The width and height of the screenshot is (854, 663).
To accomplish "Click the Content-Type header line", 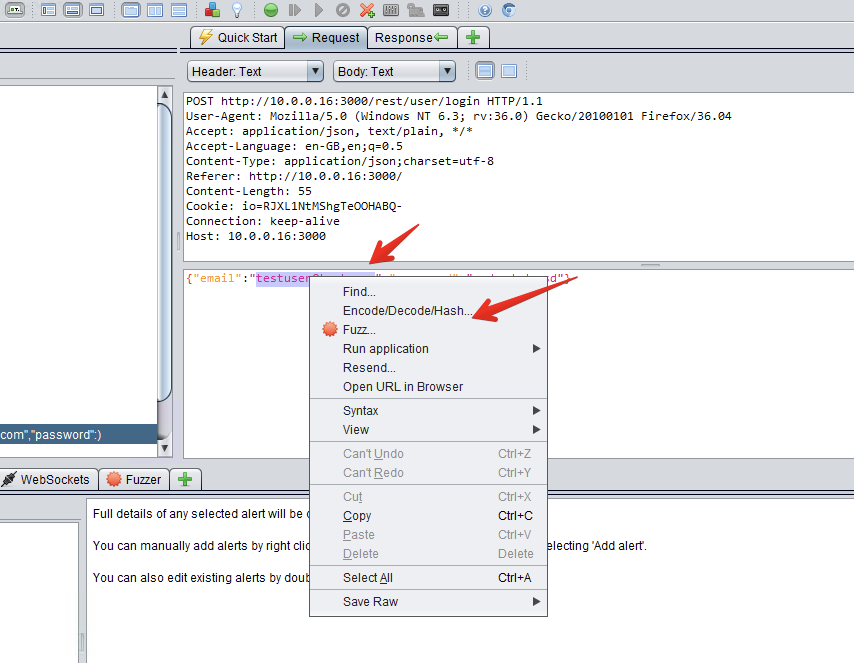I will tap(340, 161).
